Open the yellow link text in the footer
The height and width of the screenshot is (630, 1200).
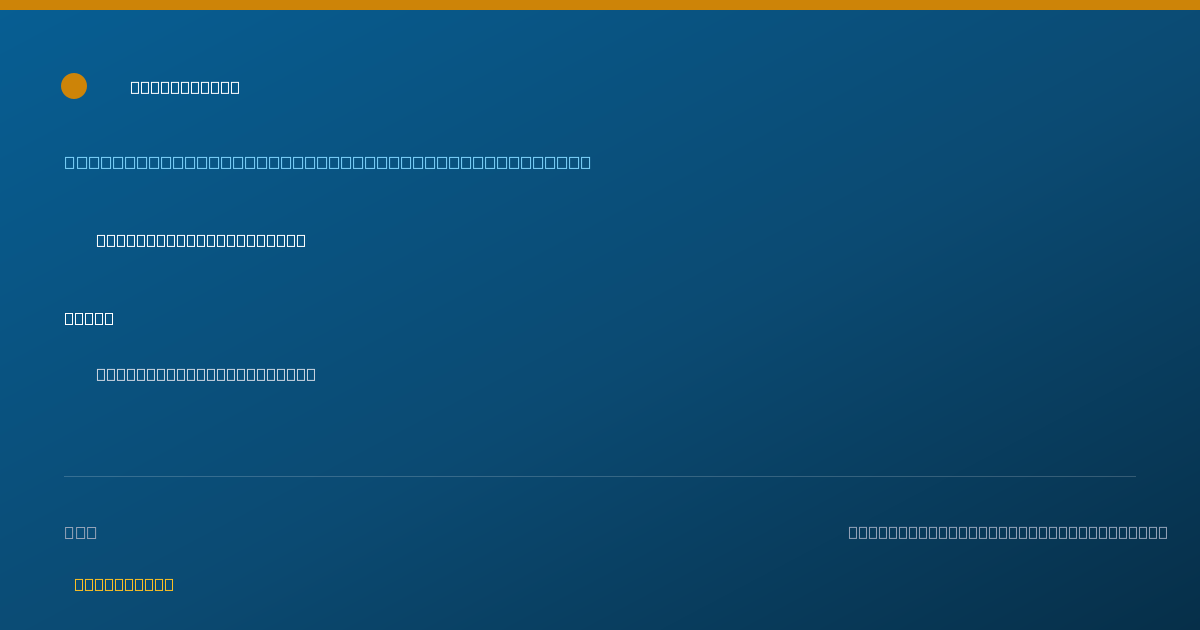[124, 584]
